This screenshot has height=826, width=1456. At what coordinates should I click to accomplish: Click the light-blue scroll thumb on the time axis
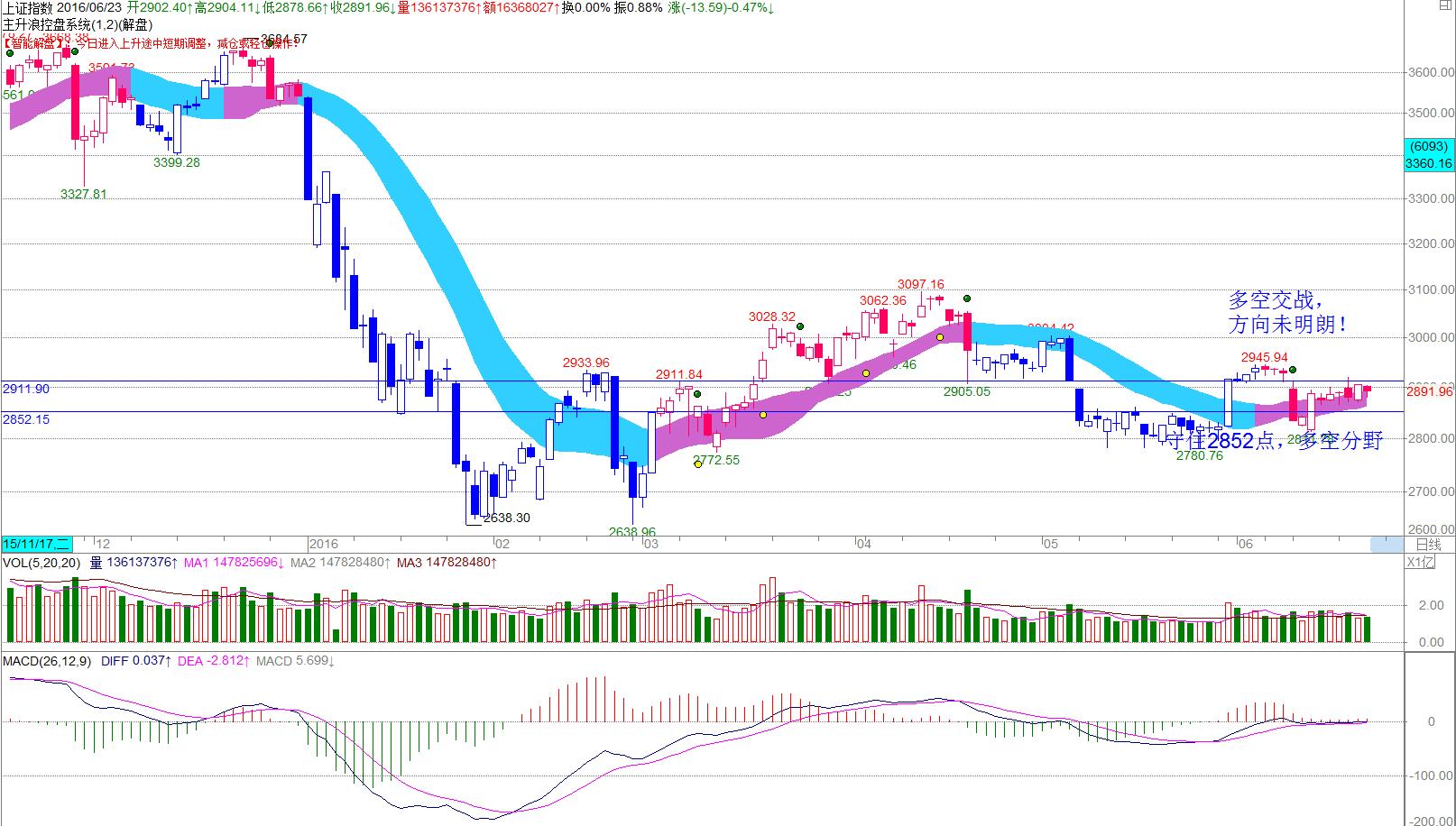1387,544
